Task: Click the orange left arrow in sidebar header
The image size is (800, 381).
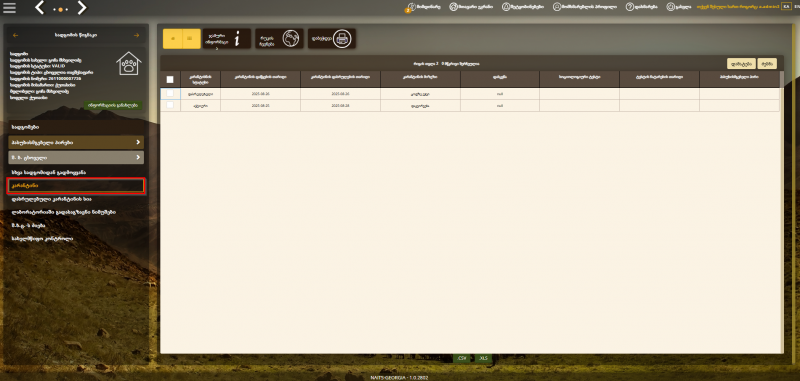Action: coord(15,35)
